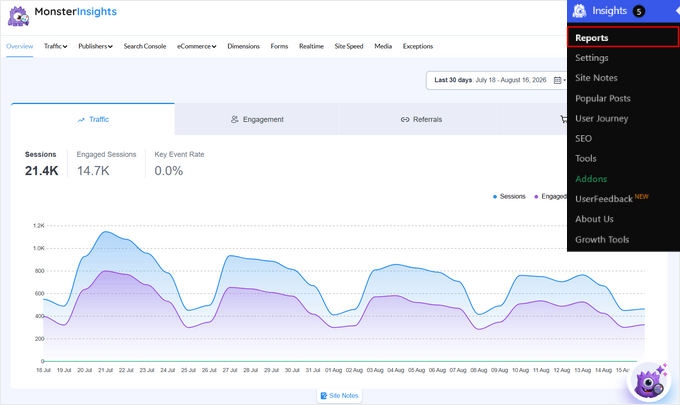
Task: Open the Realtime report
Action: pyautogui.click(x=311, y=46)
